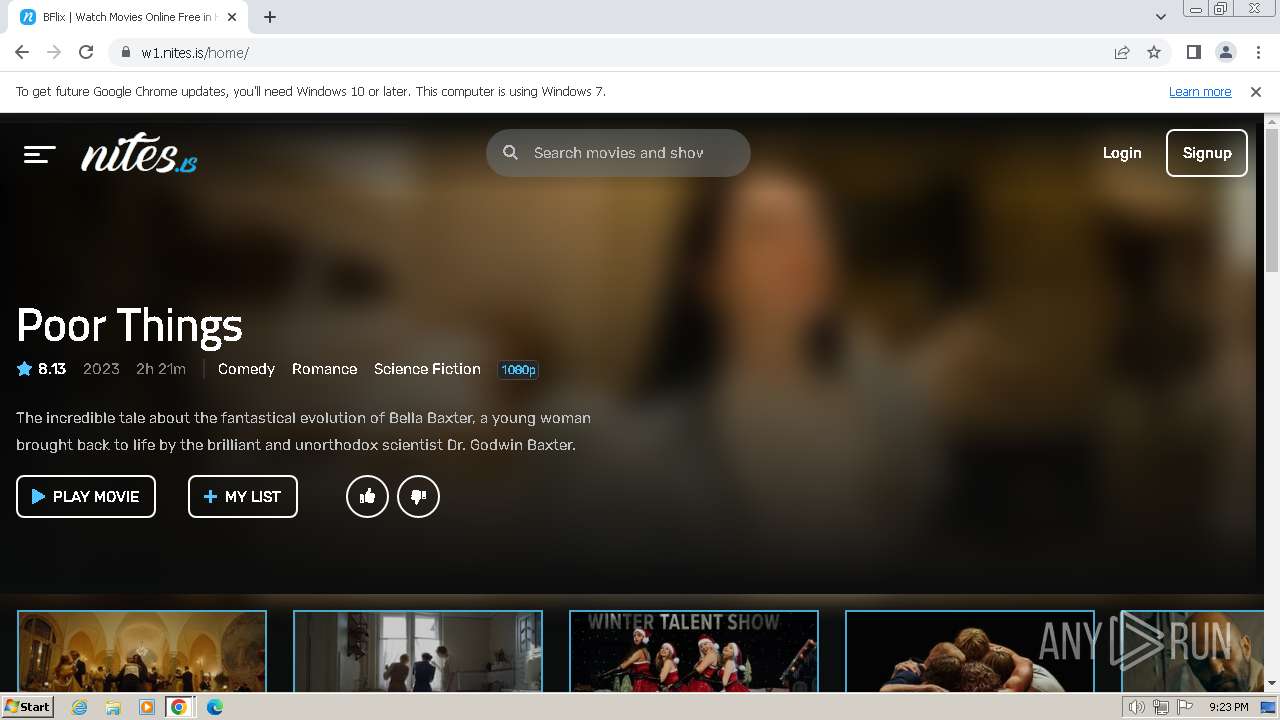Open the Romance genre link
1280x720 pixels.
tap(324, 369)
